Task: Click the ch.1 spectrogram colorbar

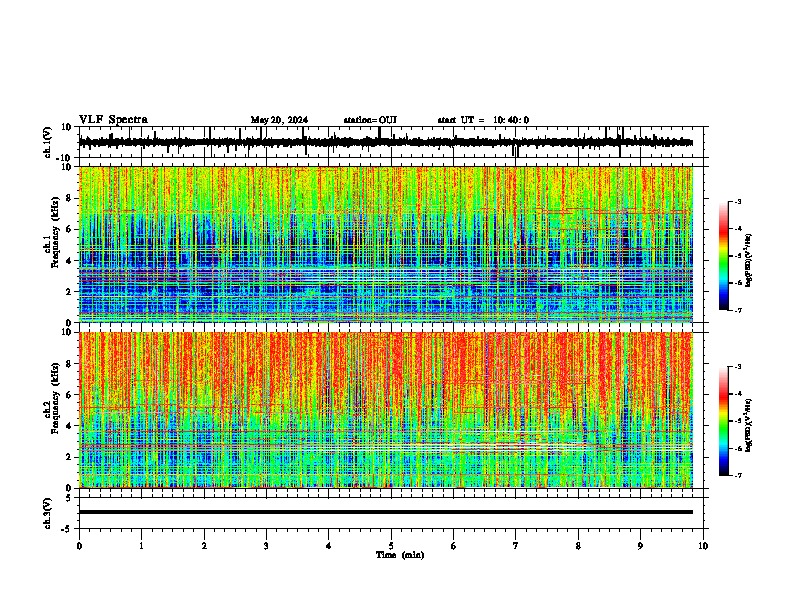Action: pos(723,256)
